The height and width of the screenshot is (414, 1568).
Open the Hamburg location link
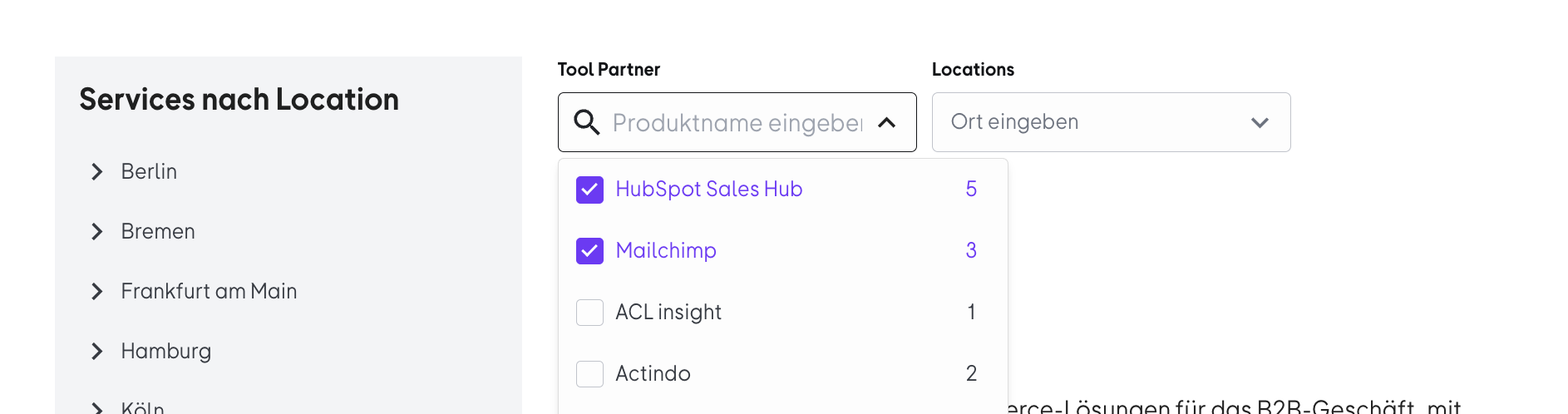[166, 352]
